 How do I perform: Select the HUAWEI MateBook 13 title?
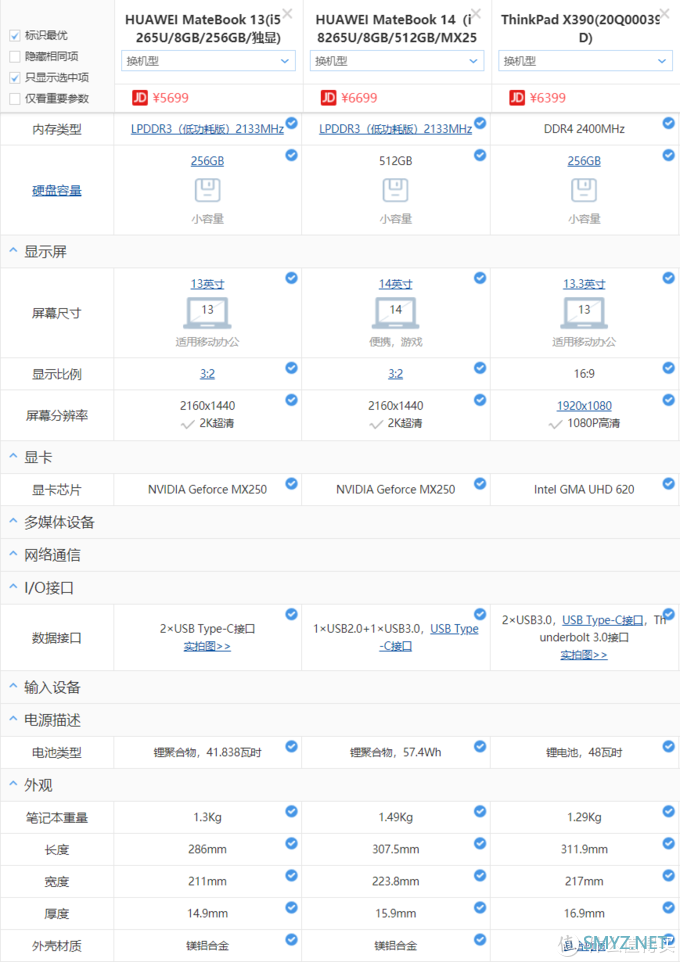point(203,29)
